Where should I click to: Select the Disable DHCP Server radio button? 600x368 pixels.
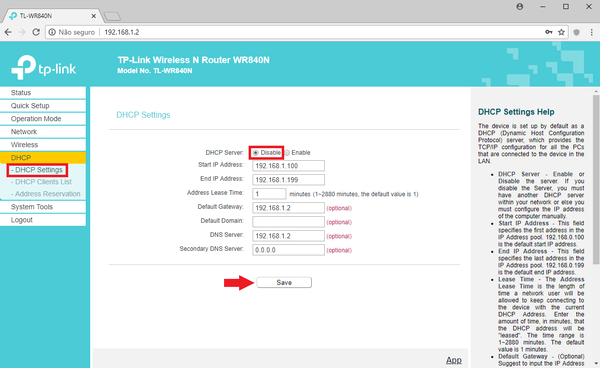pos(256,153)
